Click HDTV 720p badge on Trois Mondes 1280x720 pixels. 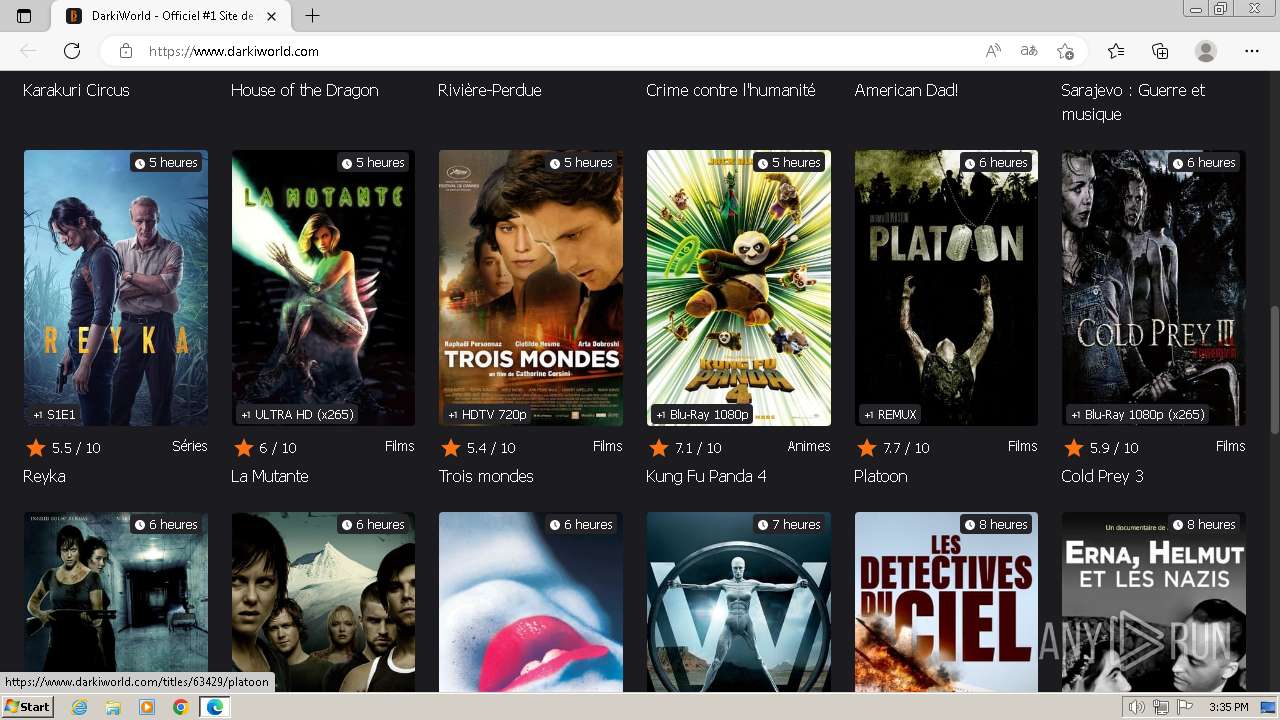pyautogui.click(x=487, y=414)
